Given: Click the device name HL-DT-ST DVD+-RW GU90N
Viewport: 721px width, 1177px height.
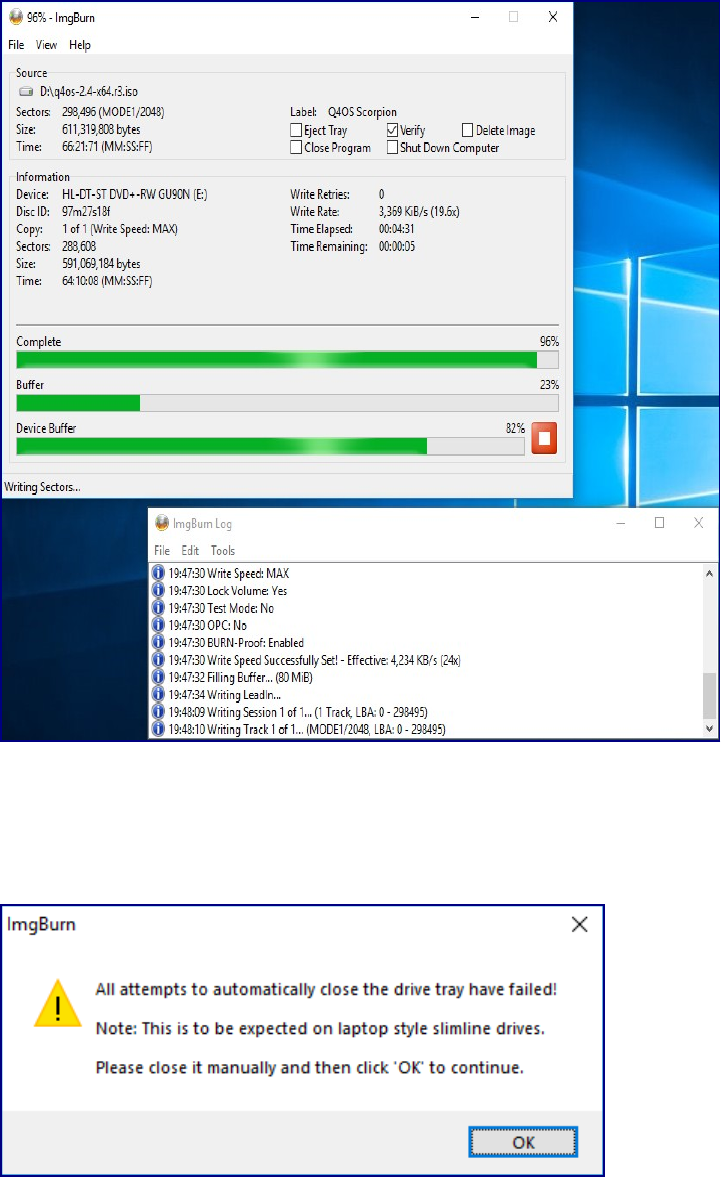Looking at the screenshot, I should click(134, 194).
